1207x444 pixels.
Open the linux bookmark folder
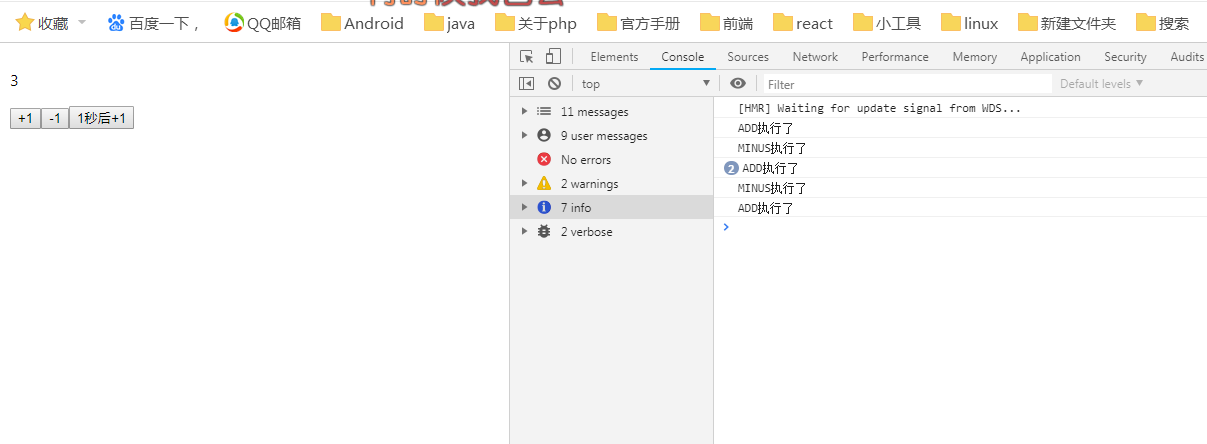coord(970,23)
